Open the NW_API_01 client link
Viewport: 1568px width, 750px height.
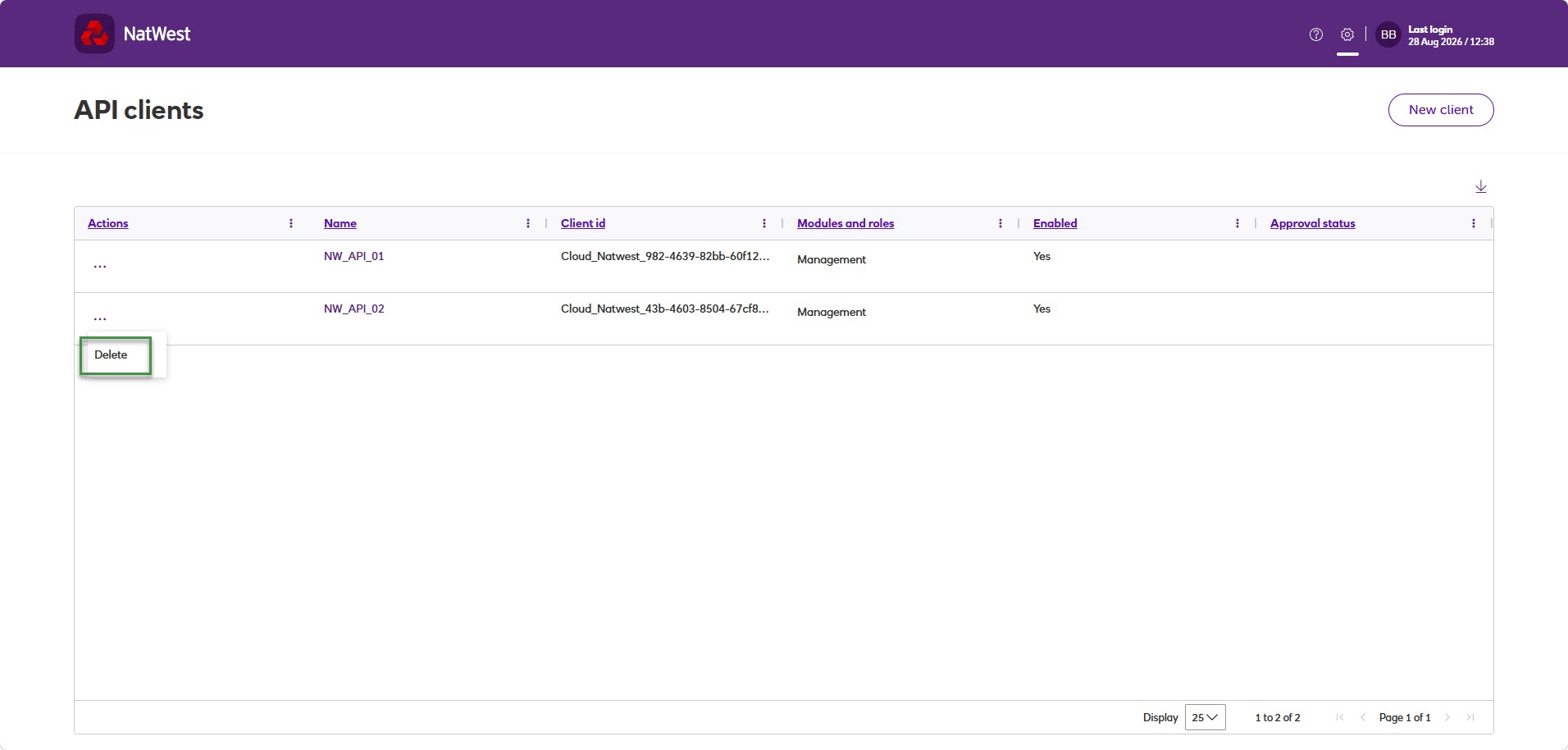[x=354, y=256]
